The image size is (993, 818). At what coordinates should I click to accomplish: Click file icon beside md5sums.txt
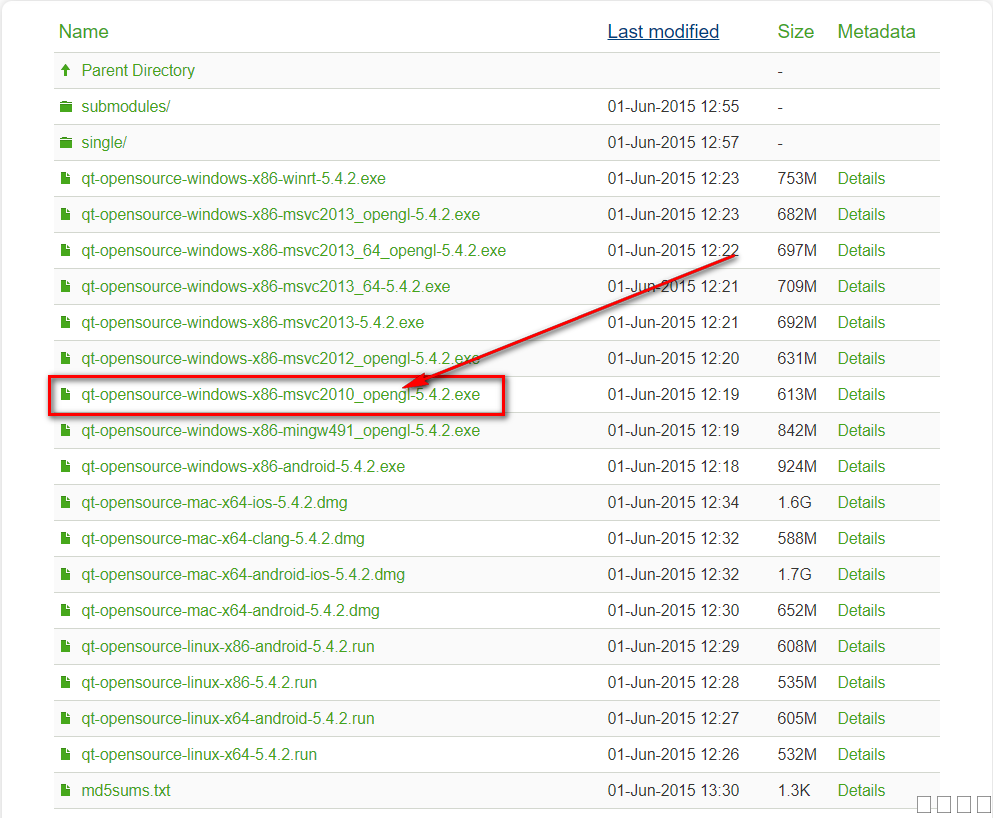pyautogui.click(x=66, y=791)
